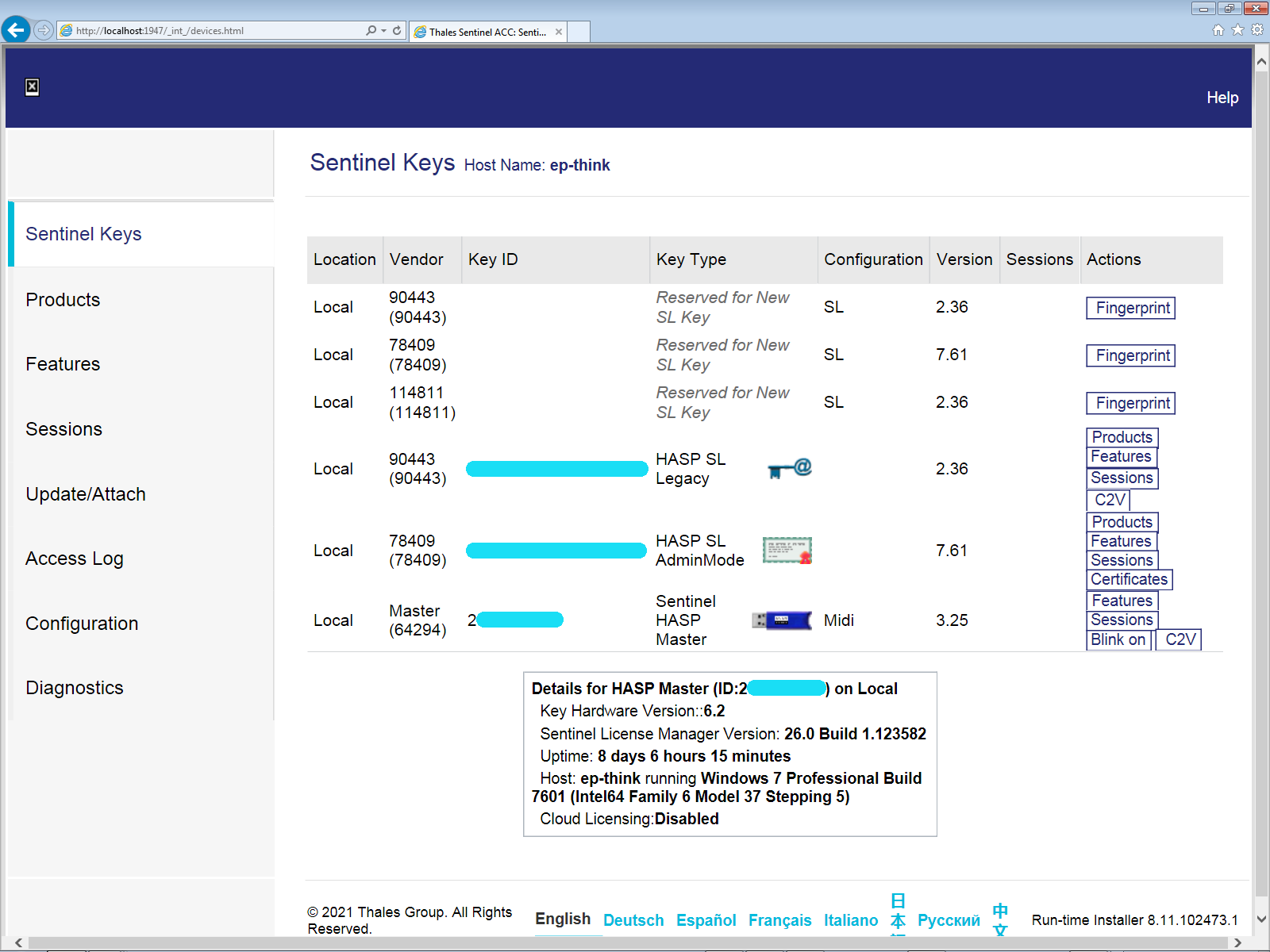This screenshot has width=1270, height=952.
Task: Open Configuration in sidebar menu
Action: [x=82, y=624]
